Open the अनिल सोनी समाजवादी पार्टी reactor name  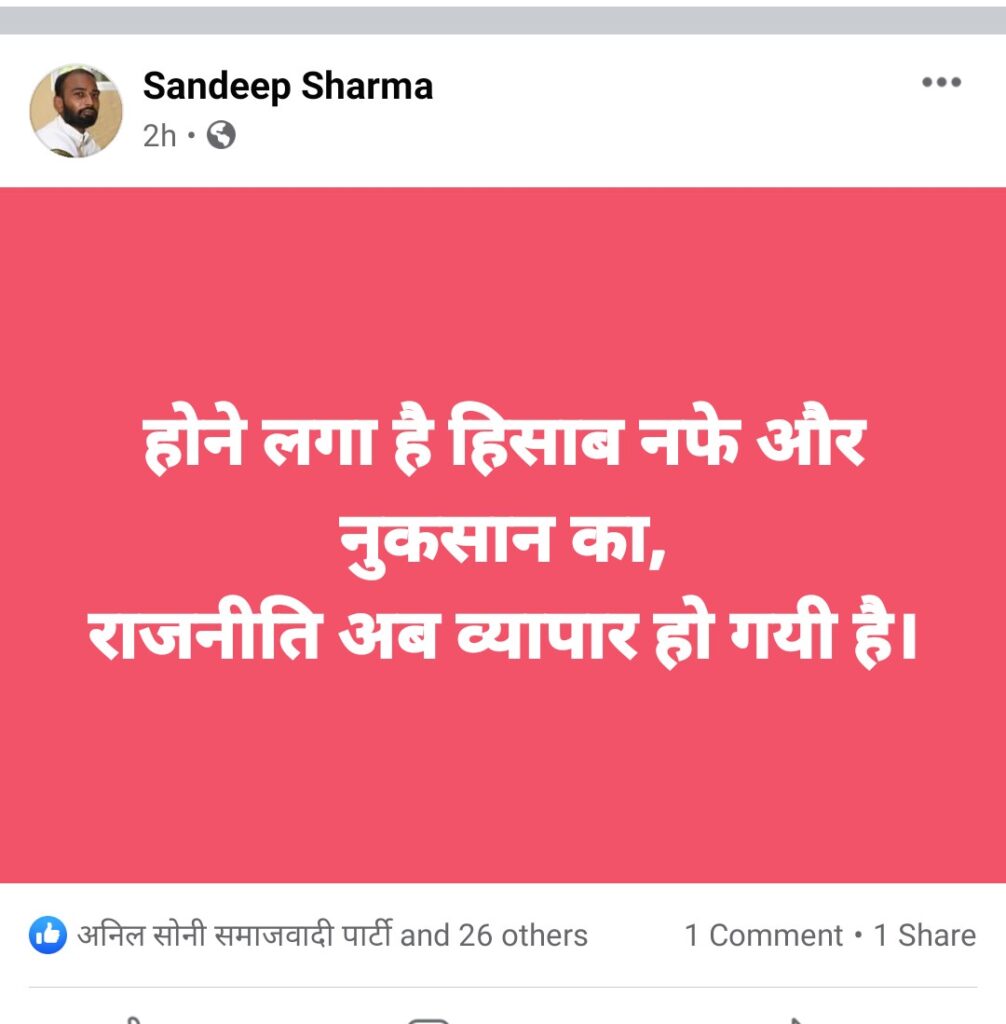[x=235, y=935]
